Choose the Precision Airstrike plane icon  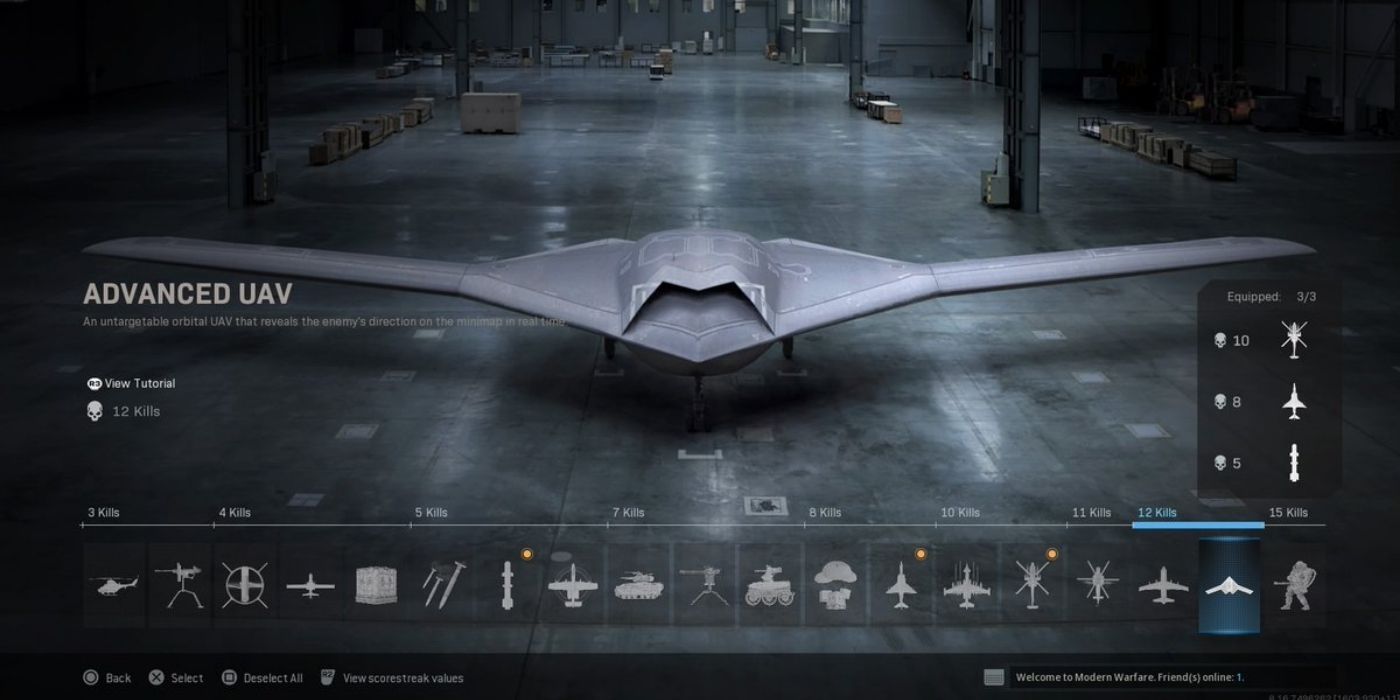click(572, 586)
